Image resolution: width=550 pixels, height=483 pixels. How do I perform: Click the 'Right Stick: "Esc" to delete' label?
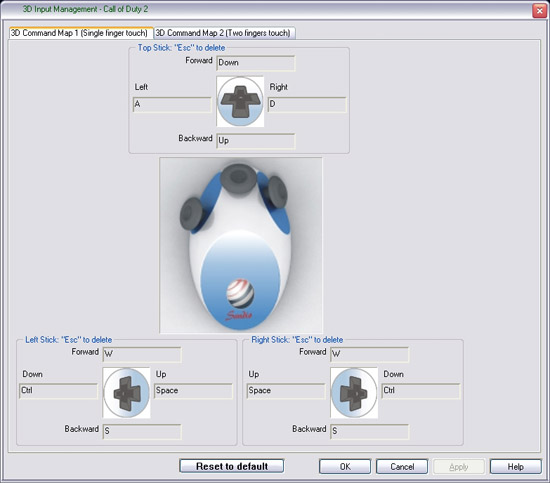click(x=297, y=340)
